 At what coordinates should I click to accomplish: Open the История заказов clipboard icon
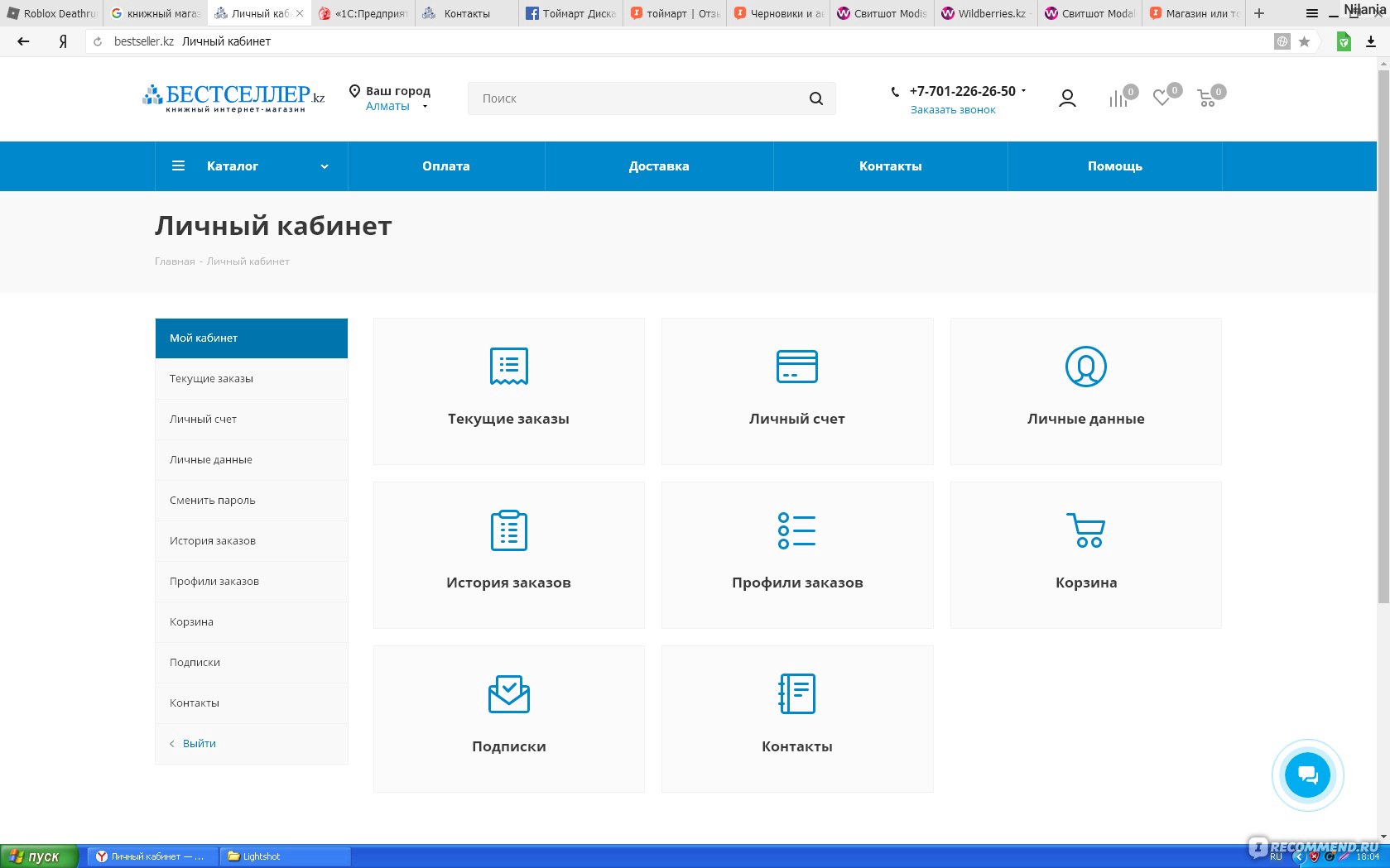(508, 530)
